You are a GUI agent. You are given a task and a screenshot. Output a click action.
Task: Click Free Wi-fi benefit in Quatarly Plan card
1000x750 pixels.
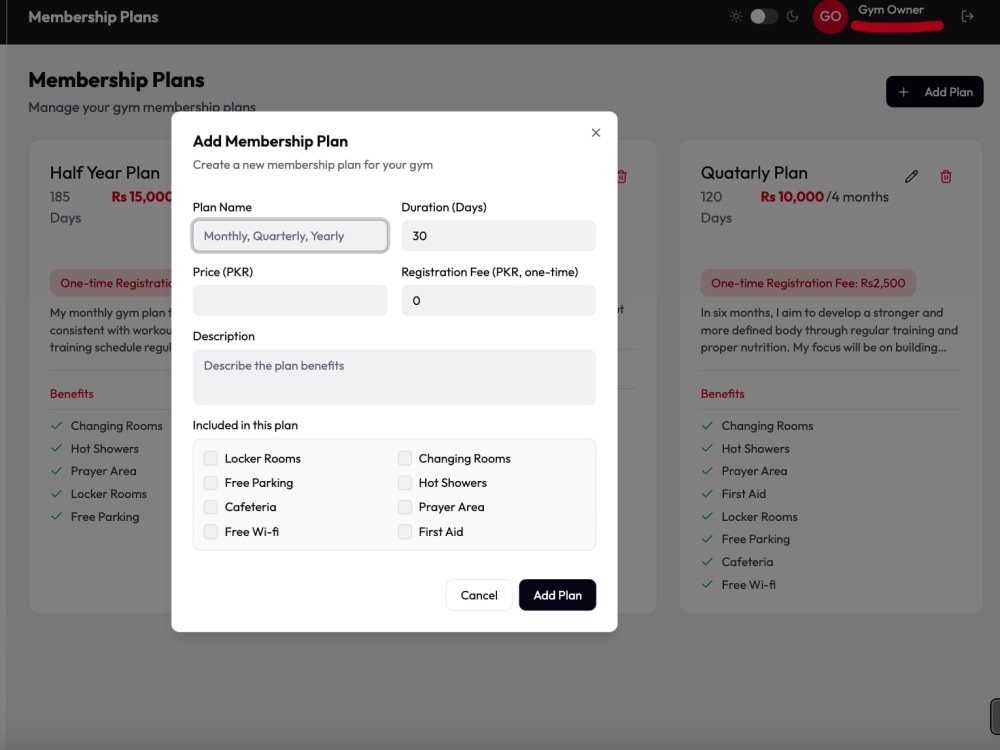tap(748, 585)
